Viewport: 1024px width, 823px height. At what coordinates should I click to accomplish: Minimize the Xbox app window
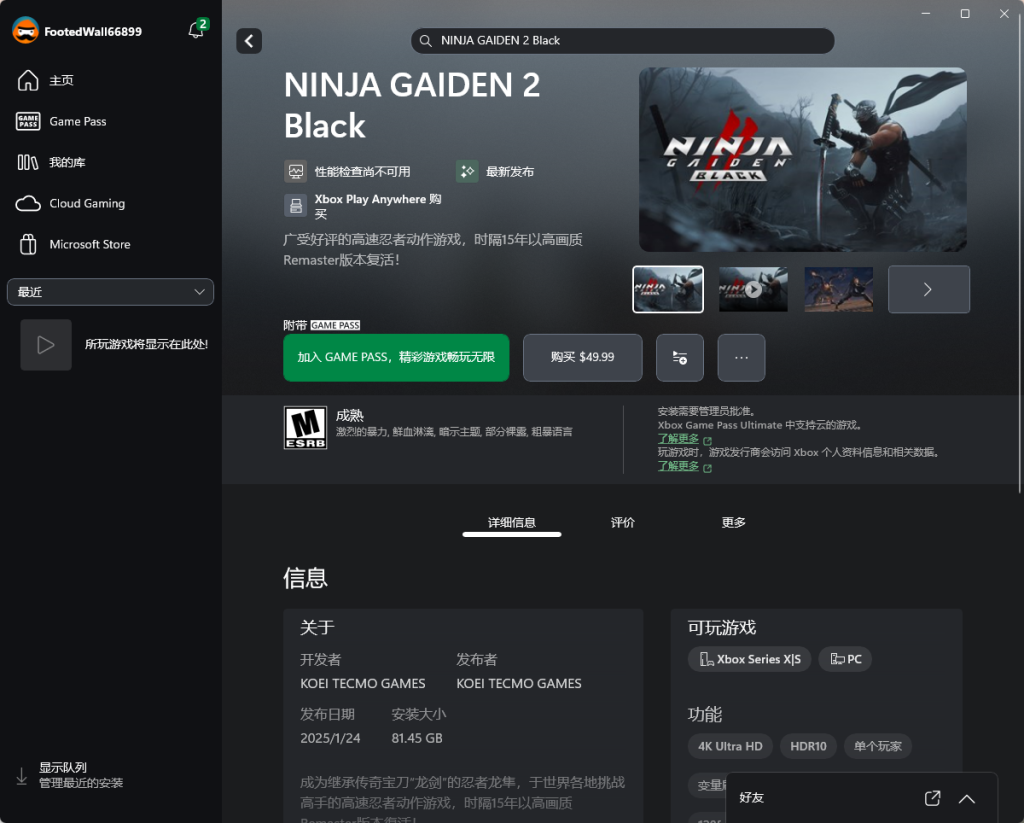point(925,14)
